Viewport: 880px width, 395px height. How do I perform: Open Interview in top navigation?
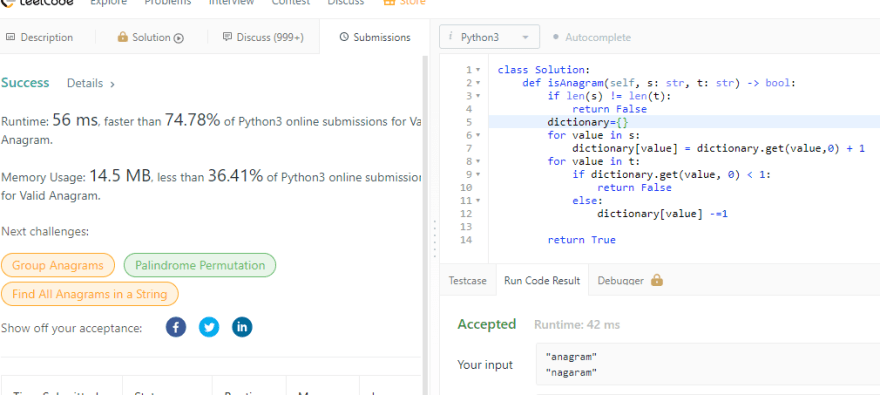[x=231, y=2]
